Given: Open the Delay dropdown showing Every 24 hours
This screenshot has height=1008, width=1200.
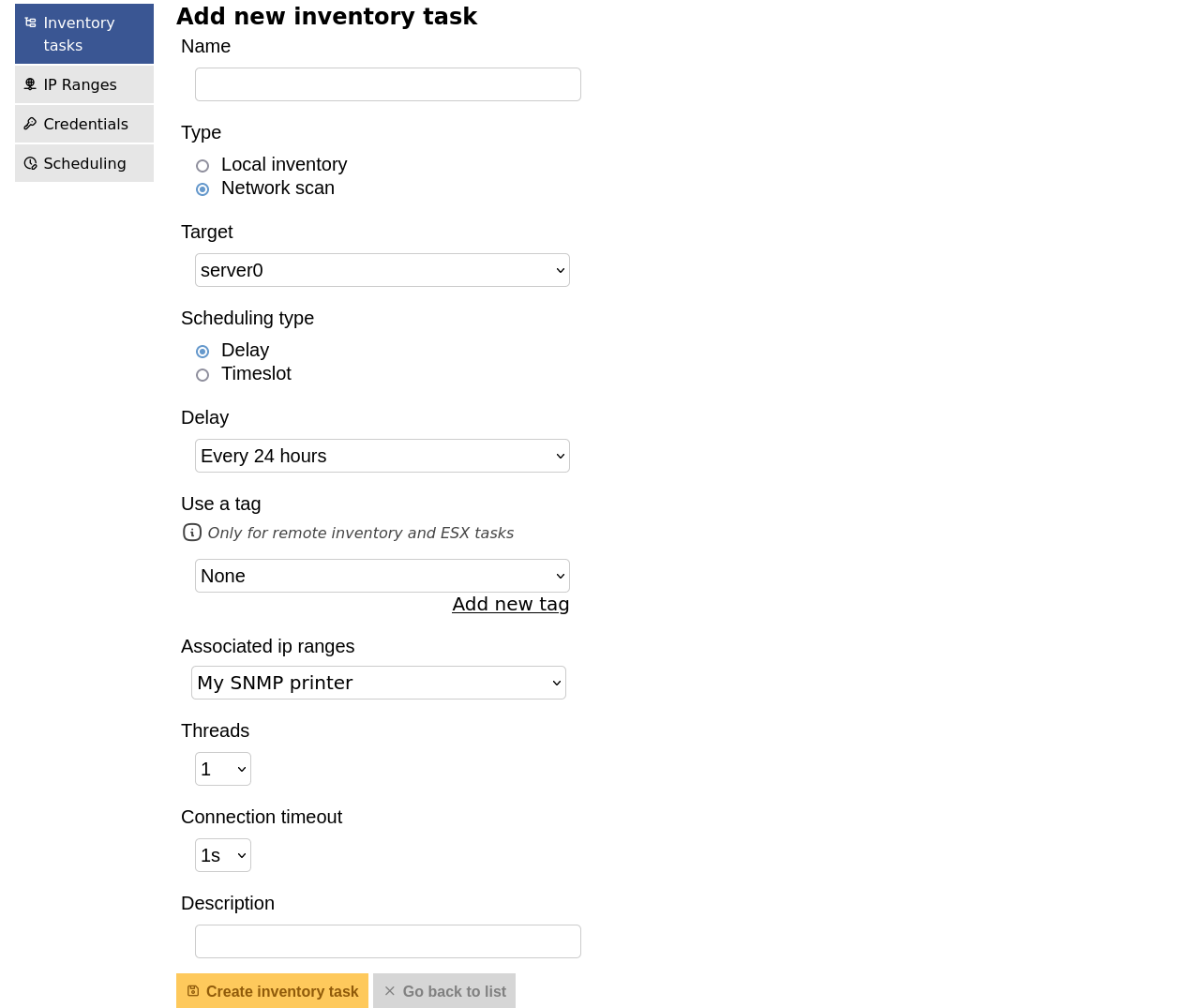Looking at the screenshot, I should (382, 456).
